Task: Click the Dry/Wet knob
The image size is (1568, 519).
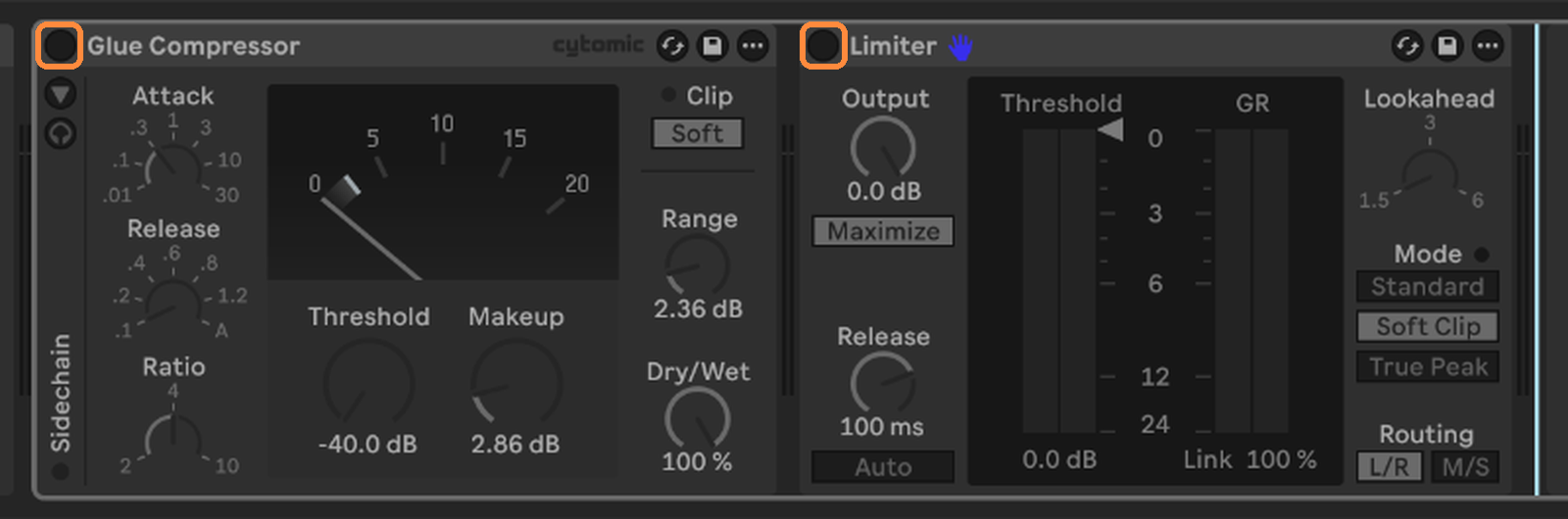Action: pyautogui.click(x=698, y=418)
